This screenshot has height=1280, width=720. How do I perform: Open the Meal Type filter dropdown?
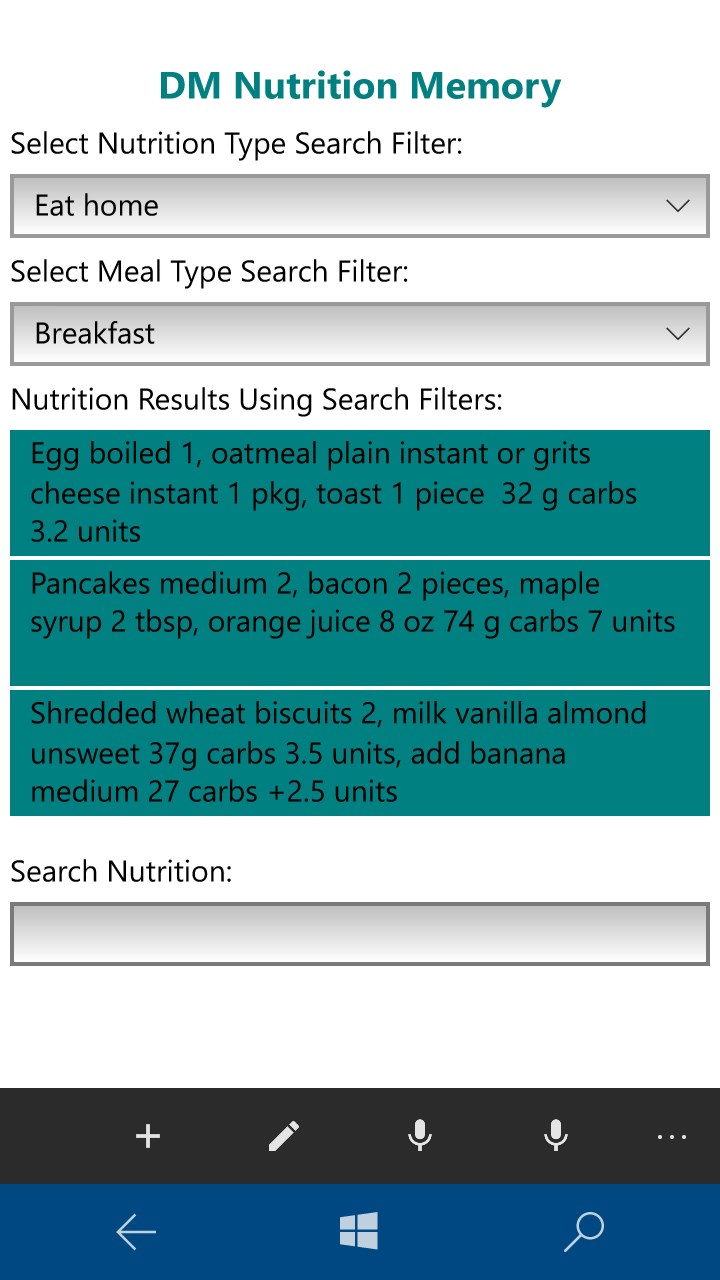coord(360,334)
